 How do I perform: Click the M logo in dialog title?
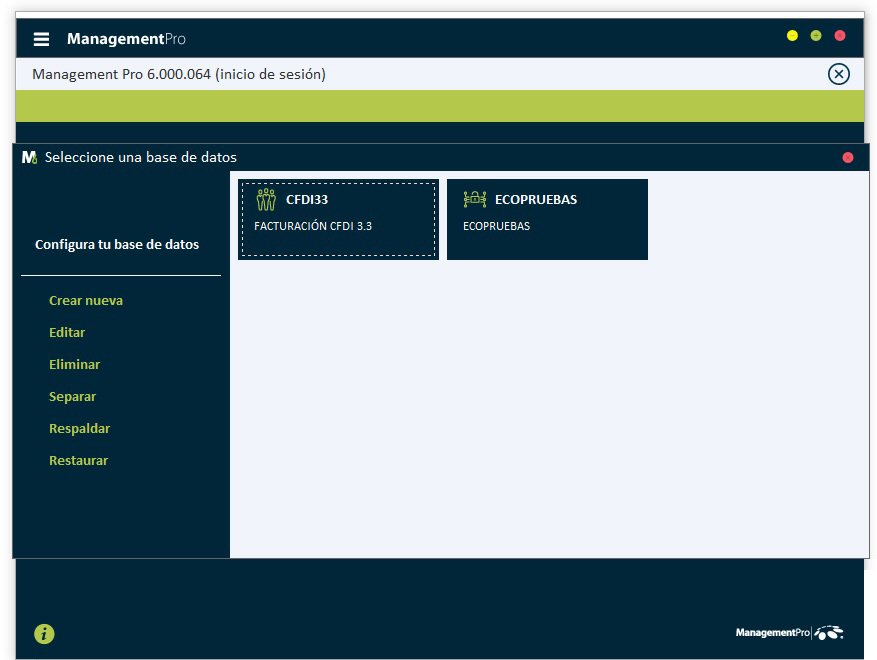[29, 157]
